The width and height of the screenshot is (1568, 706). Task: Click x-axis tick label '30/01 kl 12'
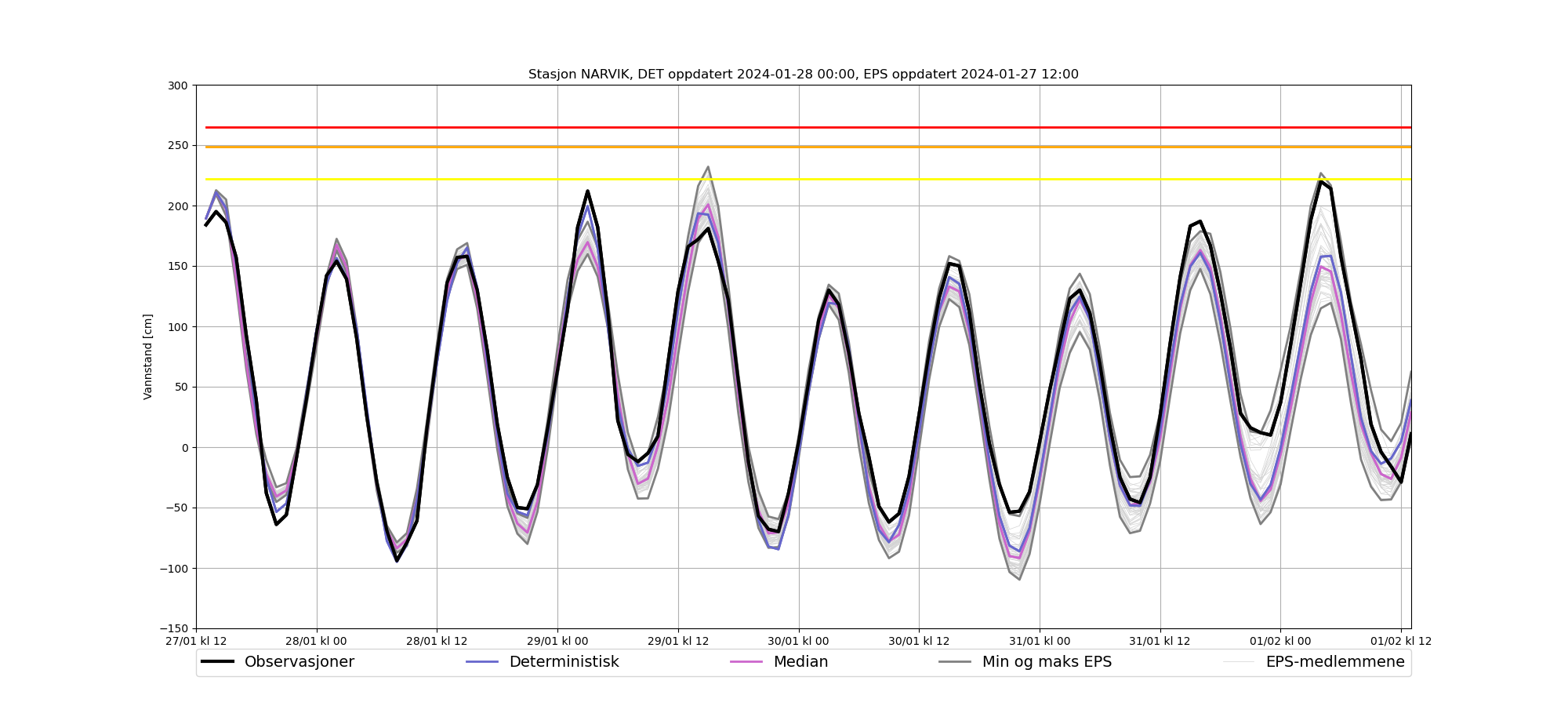919,641
